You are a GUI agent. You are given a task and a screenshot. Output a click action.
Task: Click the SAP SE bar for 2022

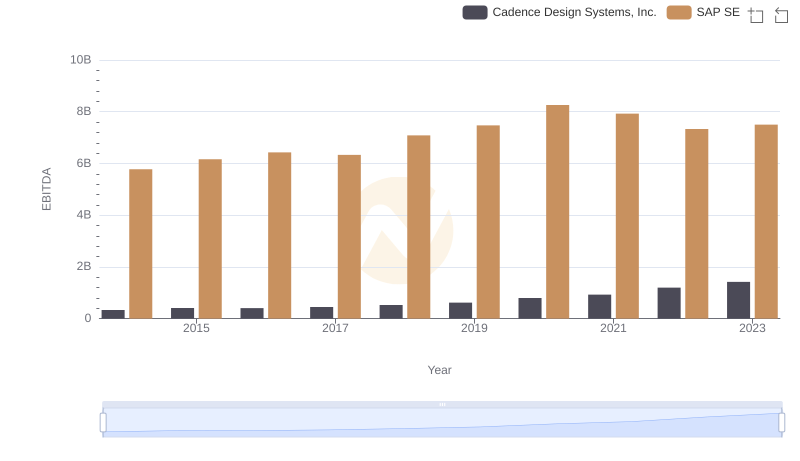(696, 224)
